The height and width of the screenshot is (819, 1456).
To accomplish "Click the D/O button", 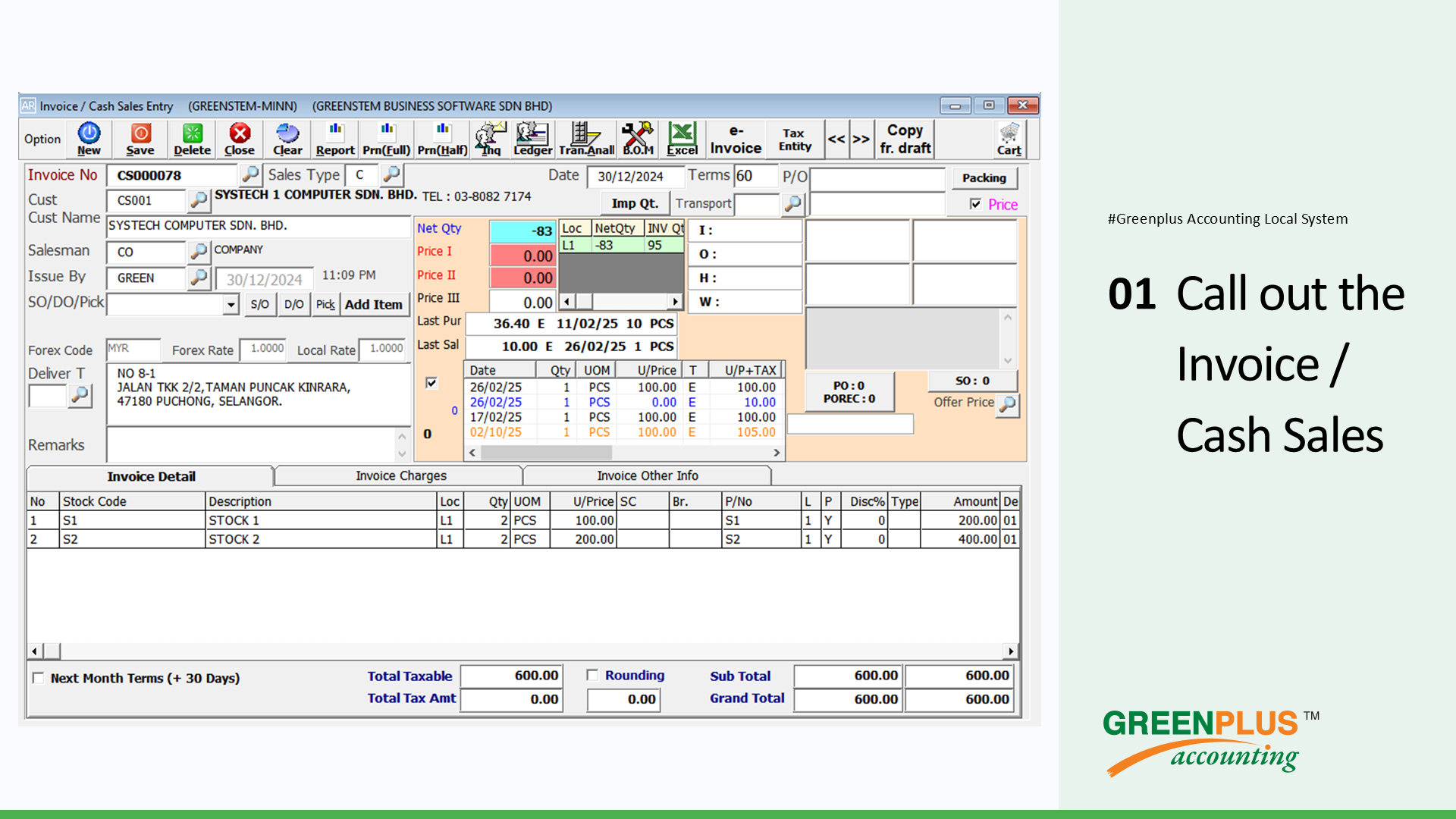I will point(293,304).
